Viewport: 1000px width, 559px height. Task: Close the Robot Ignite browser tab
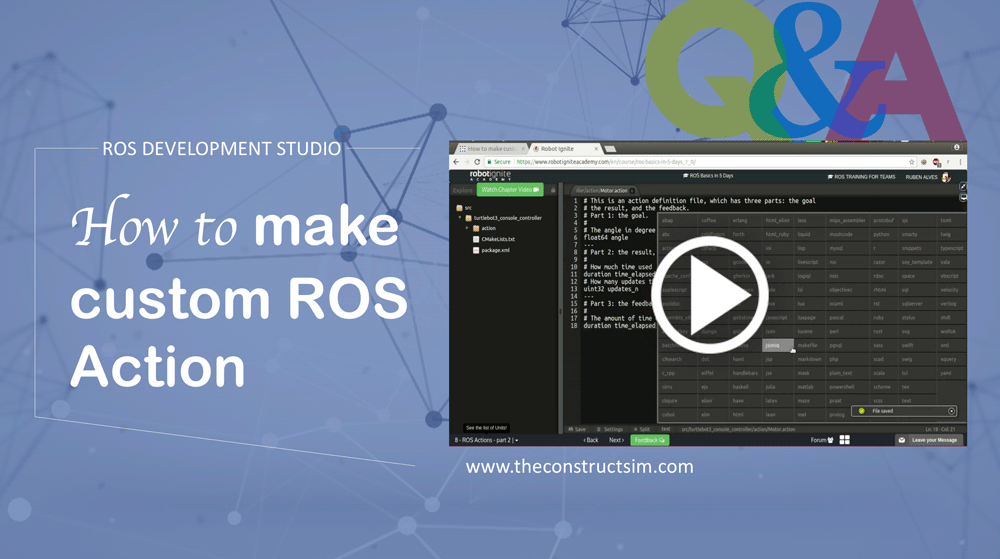pos(596,149)
